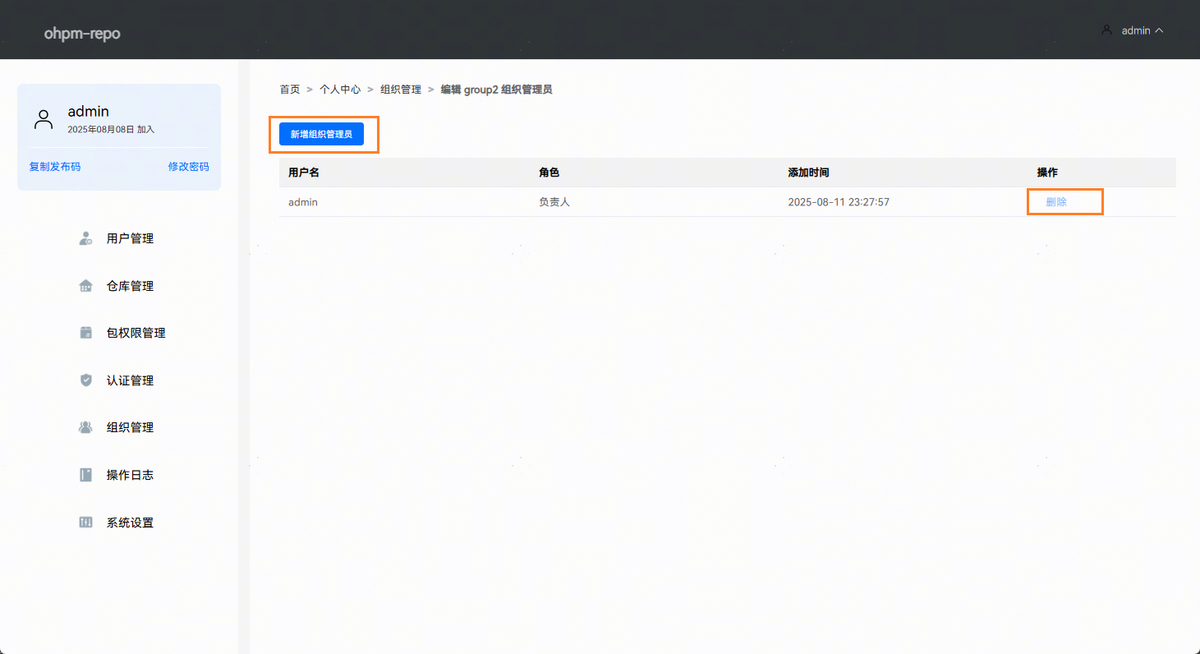
Task: Open the 用户管理 menu item
Action: [130, 239]
